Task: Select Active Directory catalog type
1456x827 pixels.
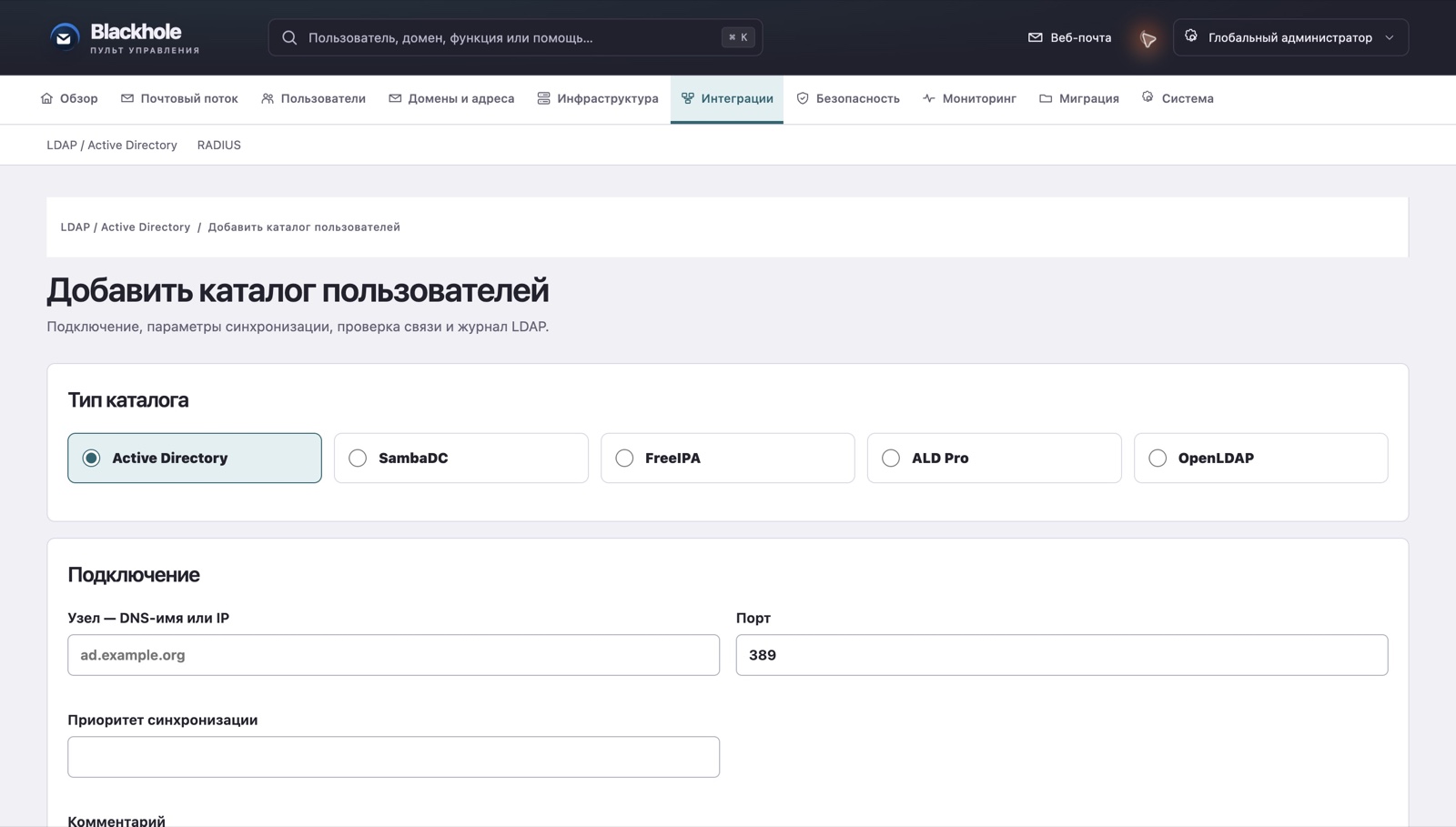Action: [x=195, y=458]
